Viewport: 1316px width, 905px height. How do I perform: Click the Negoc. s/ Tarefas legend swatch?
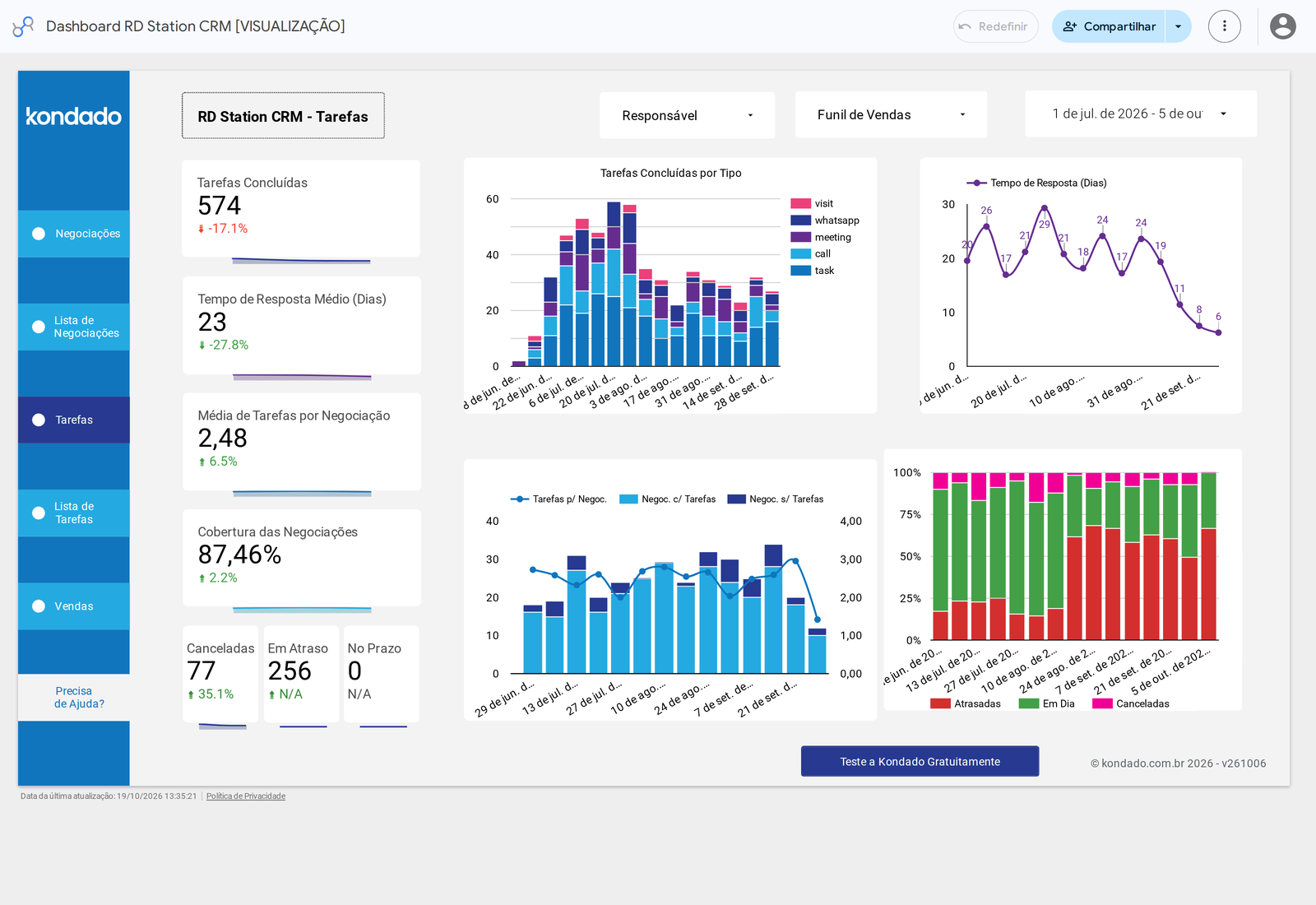(x=737, y=499)
